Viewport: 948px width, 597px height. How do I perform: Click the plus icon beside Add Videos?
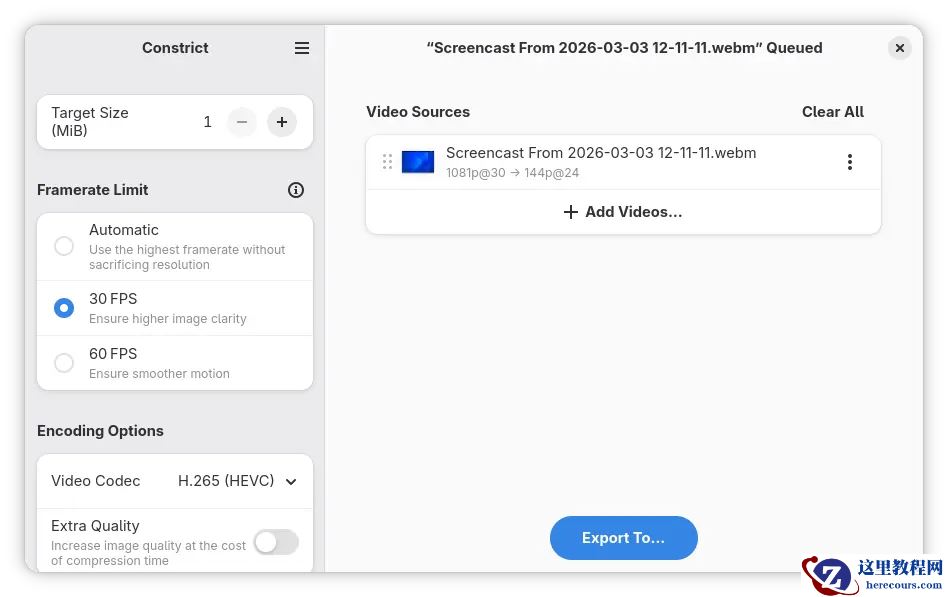coord(571,212)
